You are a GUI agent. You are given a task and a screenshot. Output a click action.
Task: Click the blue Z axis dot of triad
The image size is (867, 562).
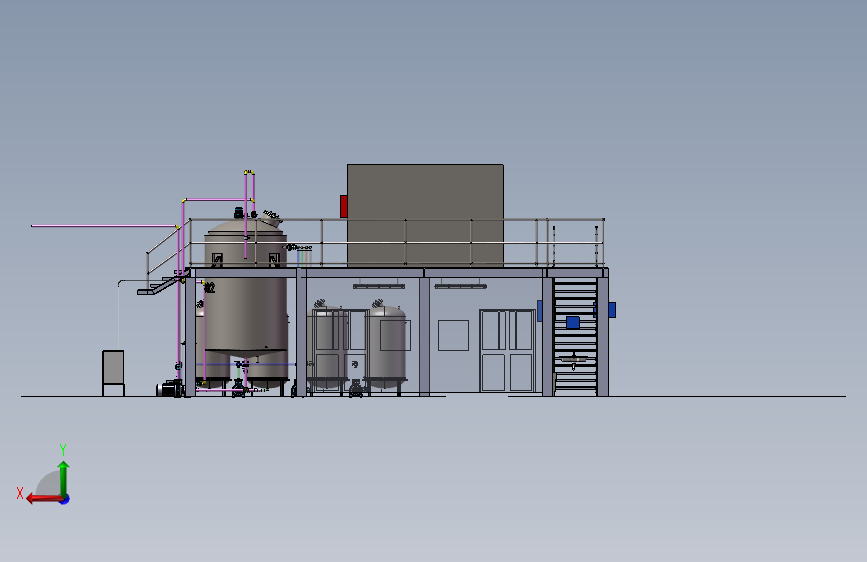click(65, 499)
